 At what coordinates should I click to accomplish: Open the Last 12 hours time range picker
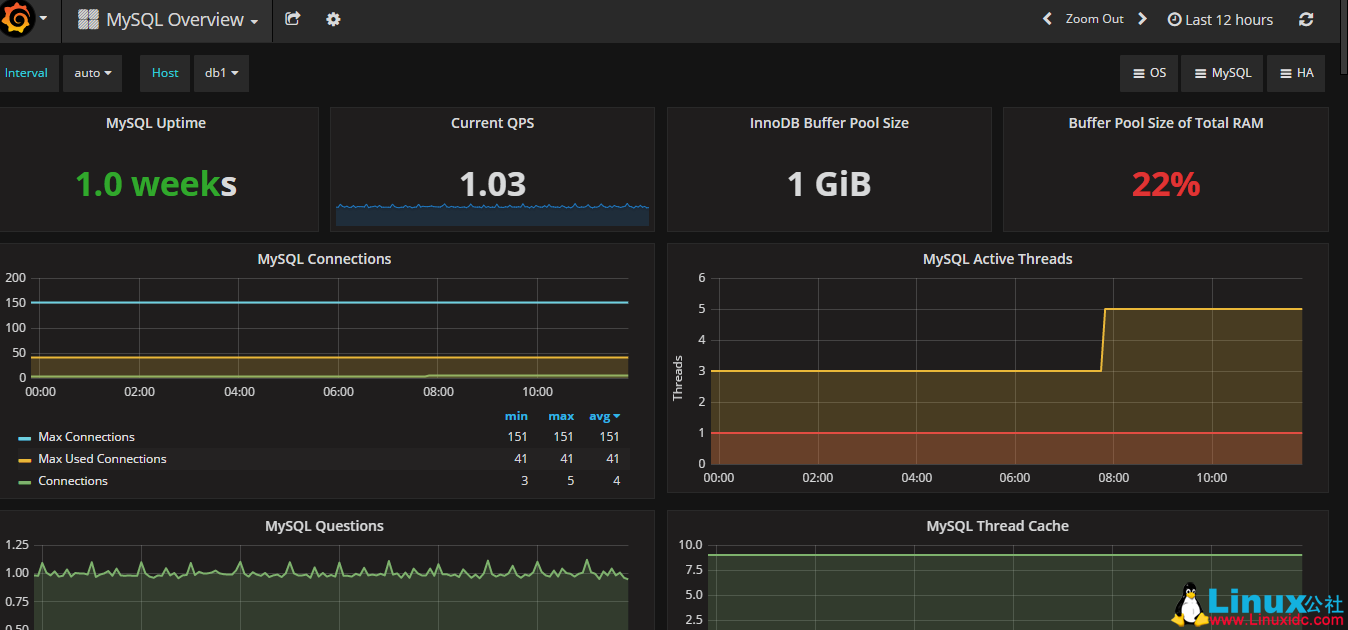[1230, 18]
